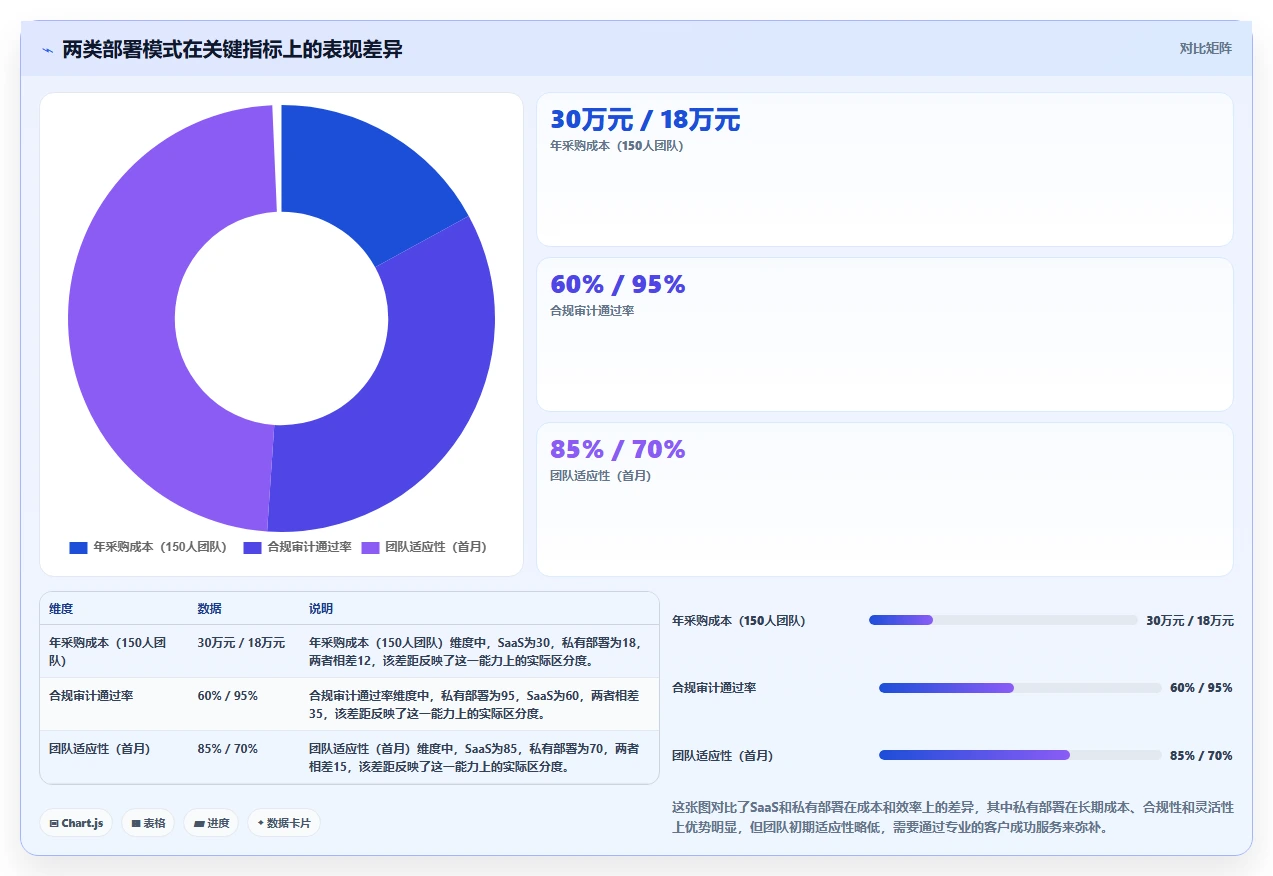This screenshot has width=1273, height=876.
Task: Select the 年采购成本（150人团队） table row name cell
Action: (114, 651)
